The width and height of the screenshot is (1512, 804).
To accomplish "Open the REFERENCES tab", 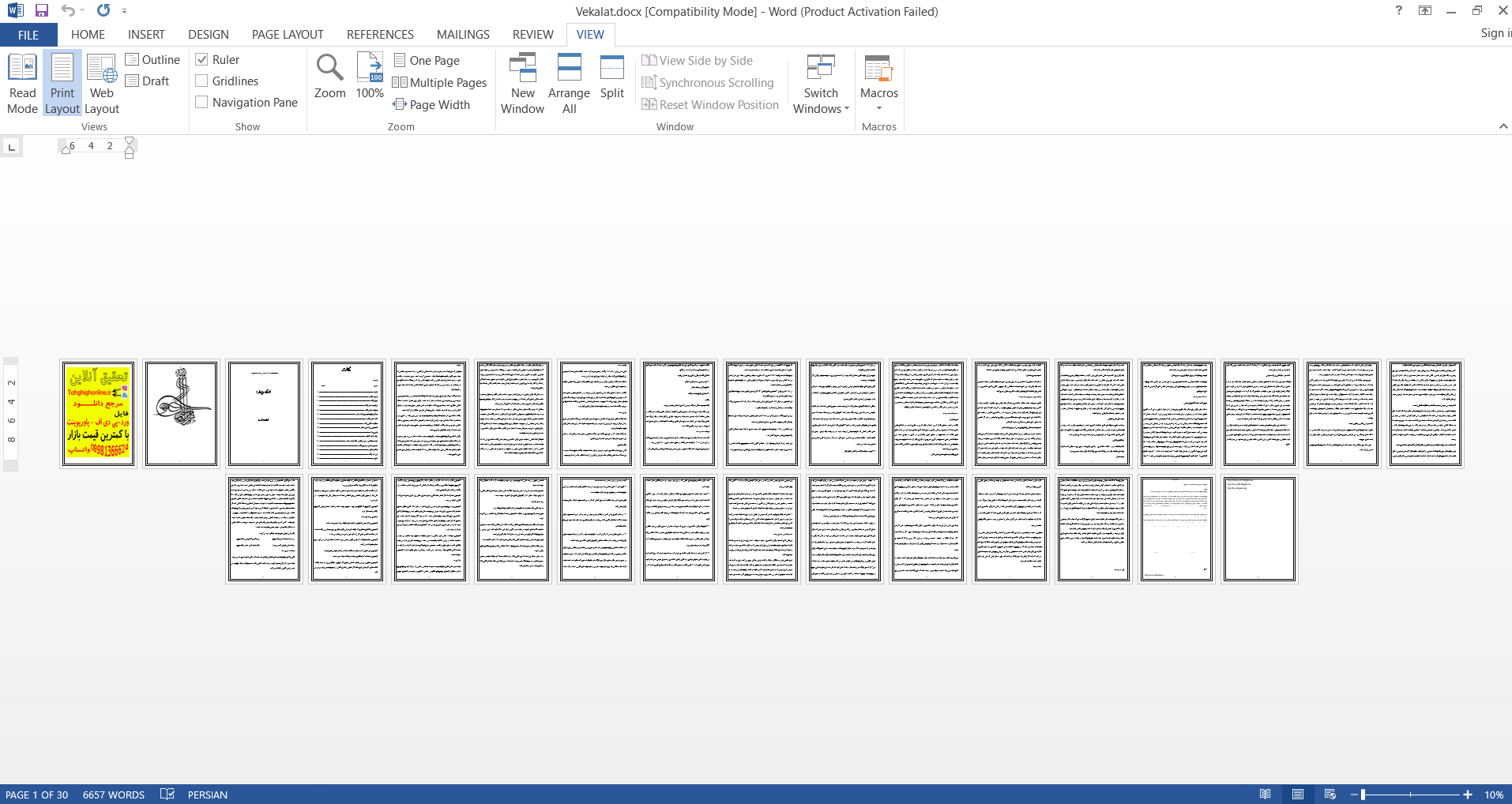I will coord(380,35).
